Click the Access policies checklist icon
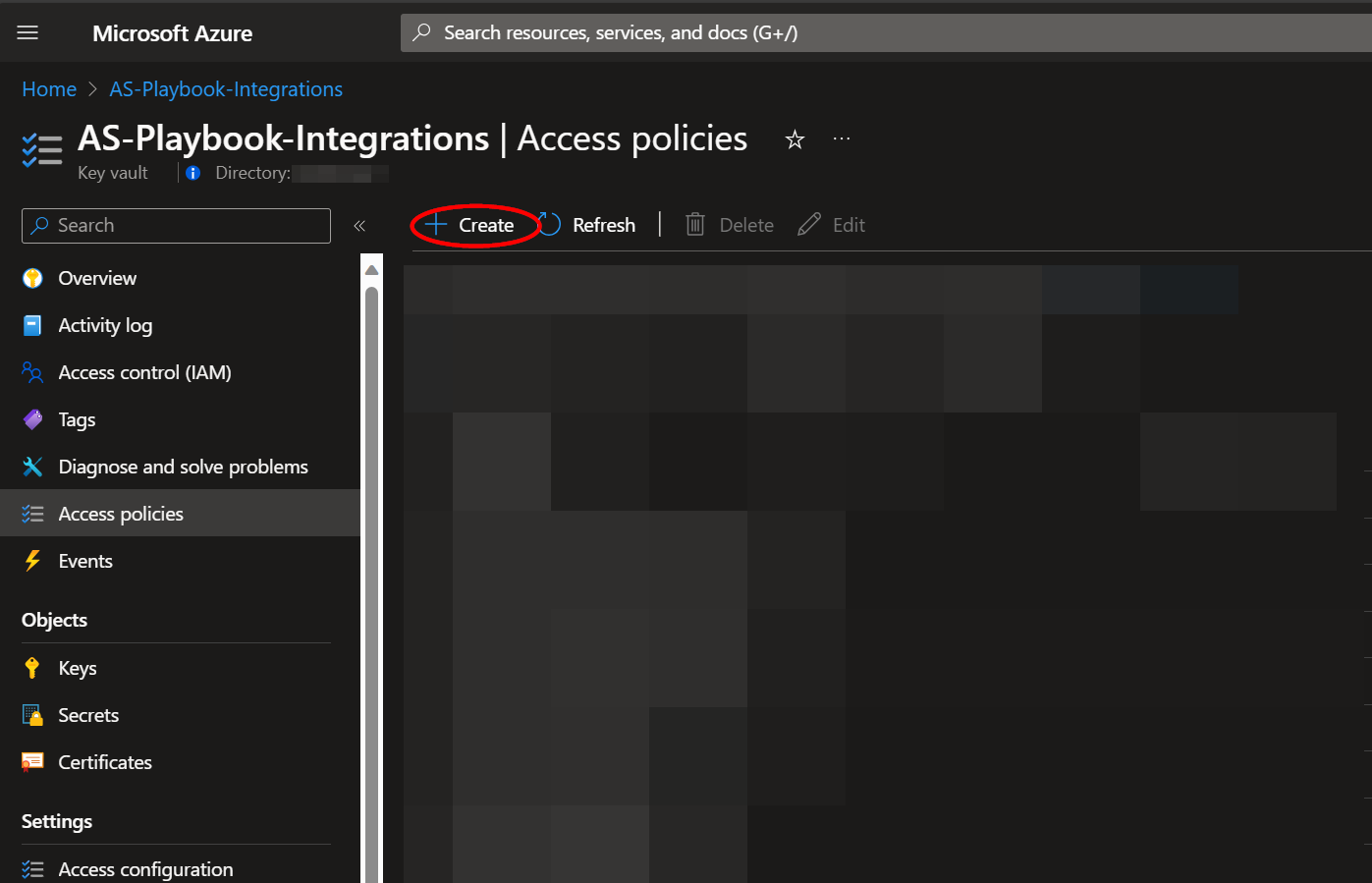The width and height of the screenshot is (1372, 883). [32, 514]
